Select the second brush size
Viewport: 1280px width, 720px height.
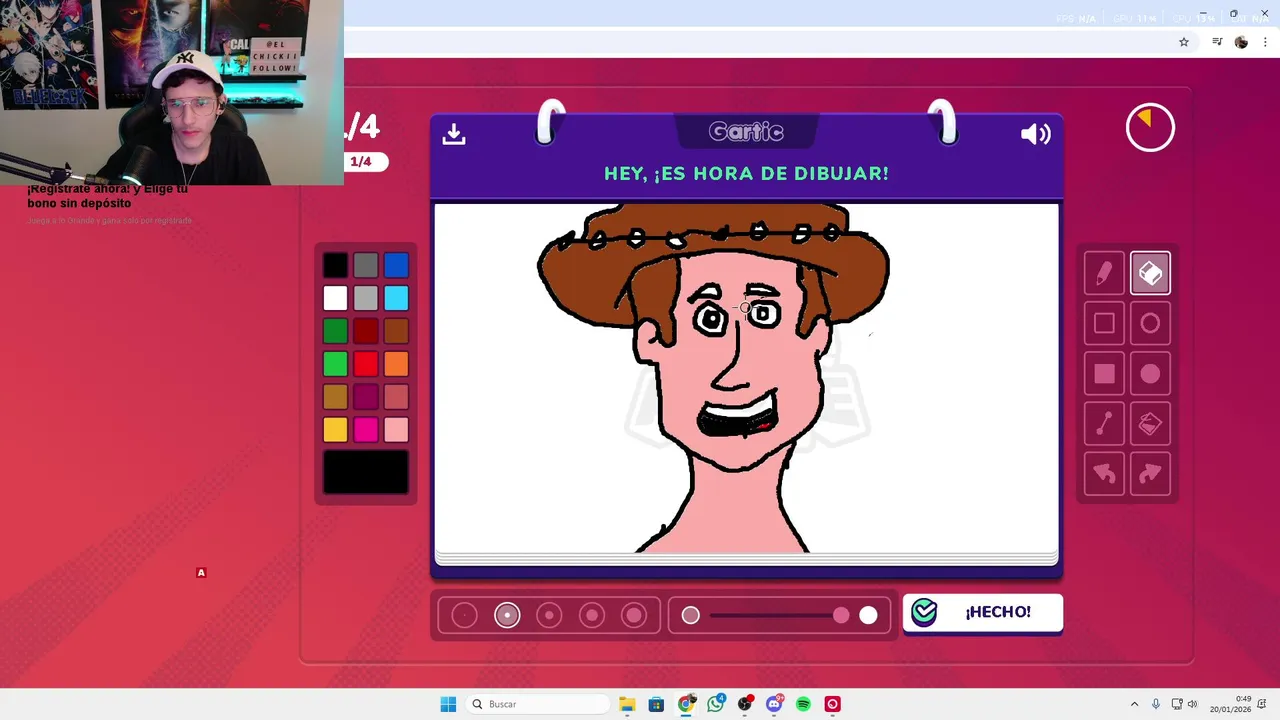507,615
